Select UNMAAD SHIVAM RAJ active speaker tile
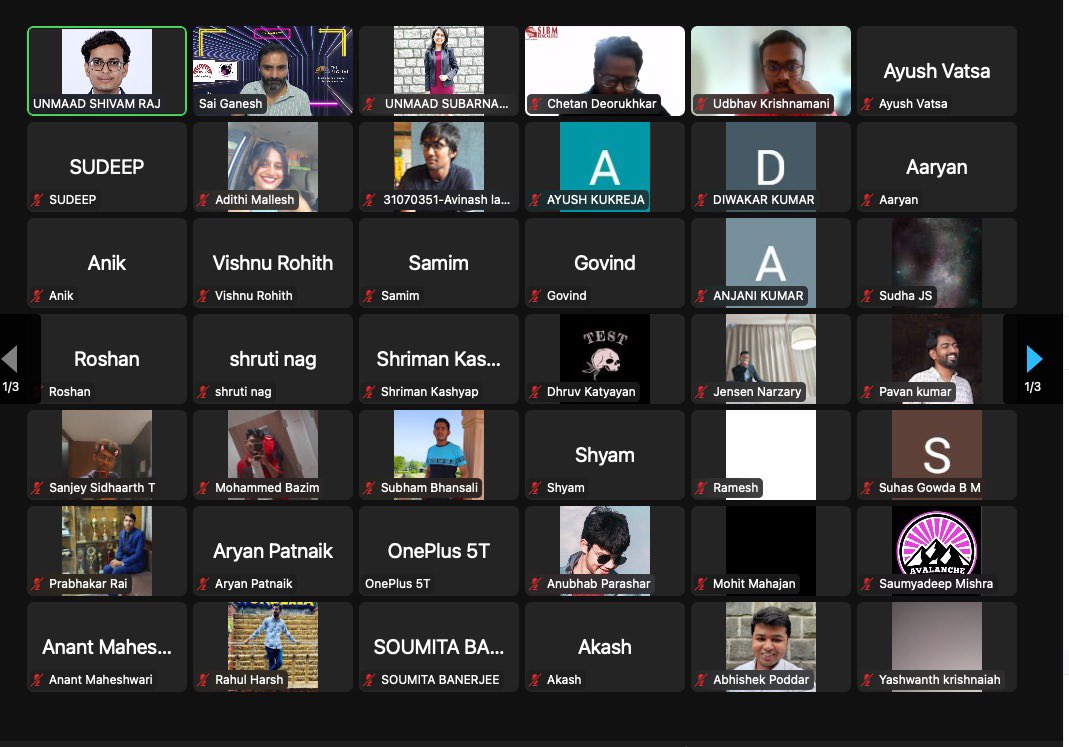The image size is (1069, 747). 107,71
